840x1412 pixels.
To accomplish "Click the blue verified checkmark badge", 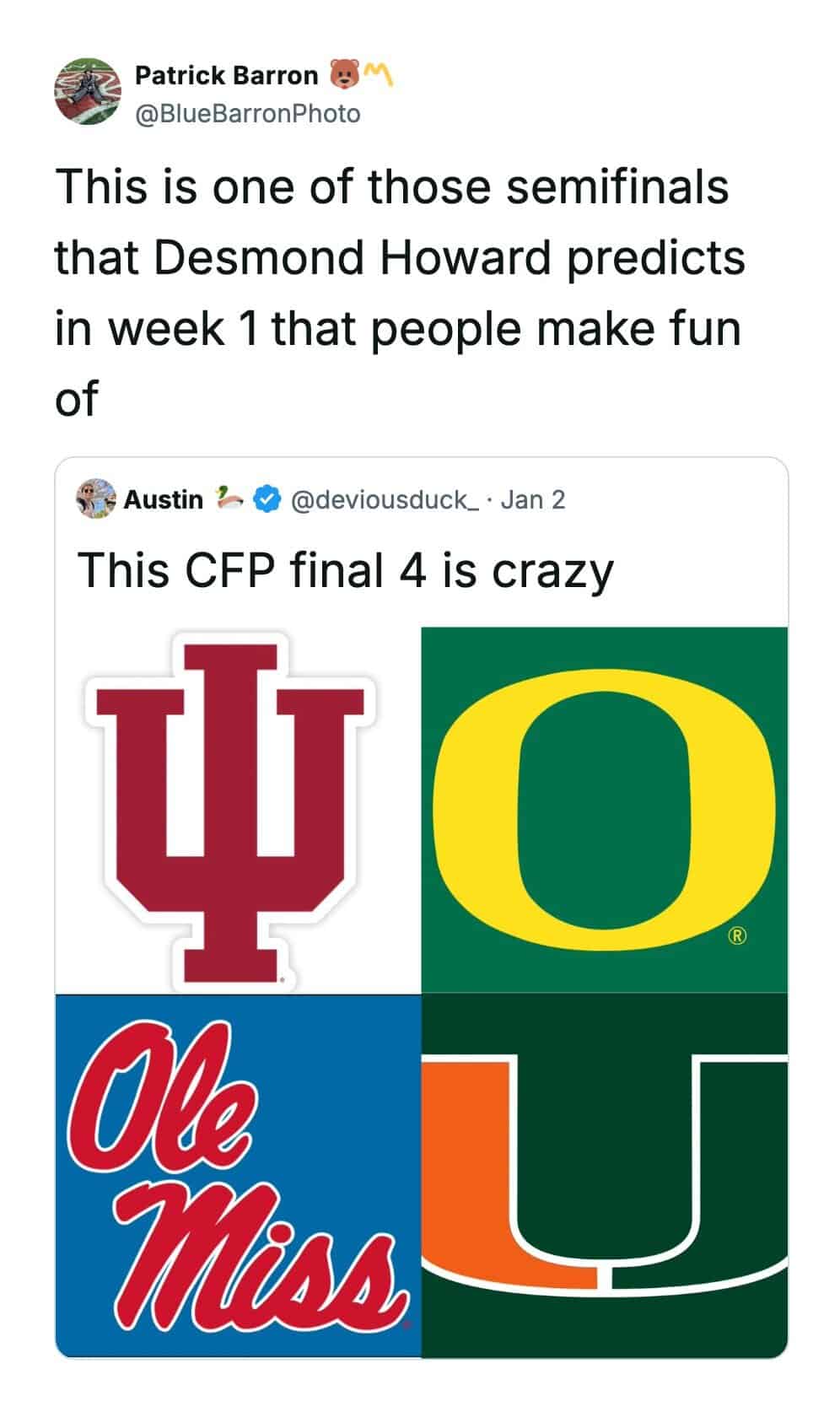I will [x=267, y=500].
